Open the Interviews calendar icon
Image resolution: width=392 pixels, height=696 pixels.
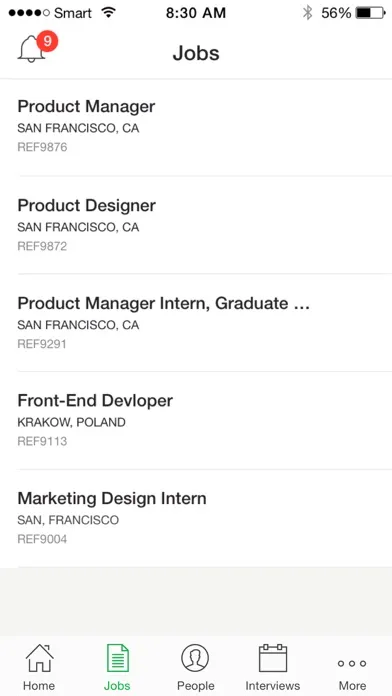point(273,658)
